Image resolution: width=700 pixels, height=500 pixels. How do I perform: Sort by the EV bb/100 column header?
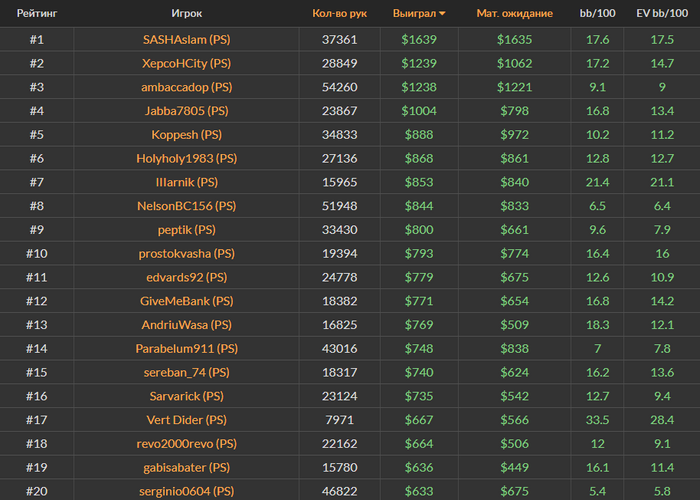tap(661, 14)
